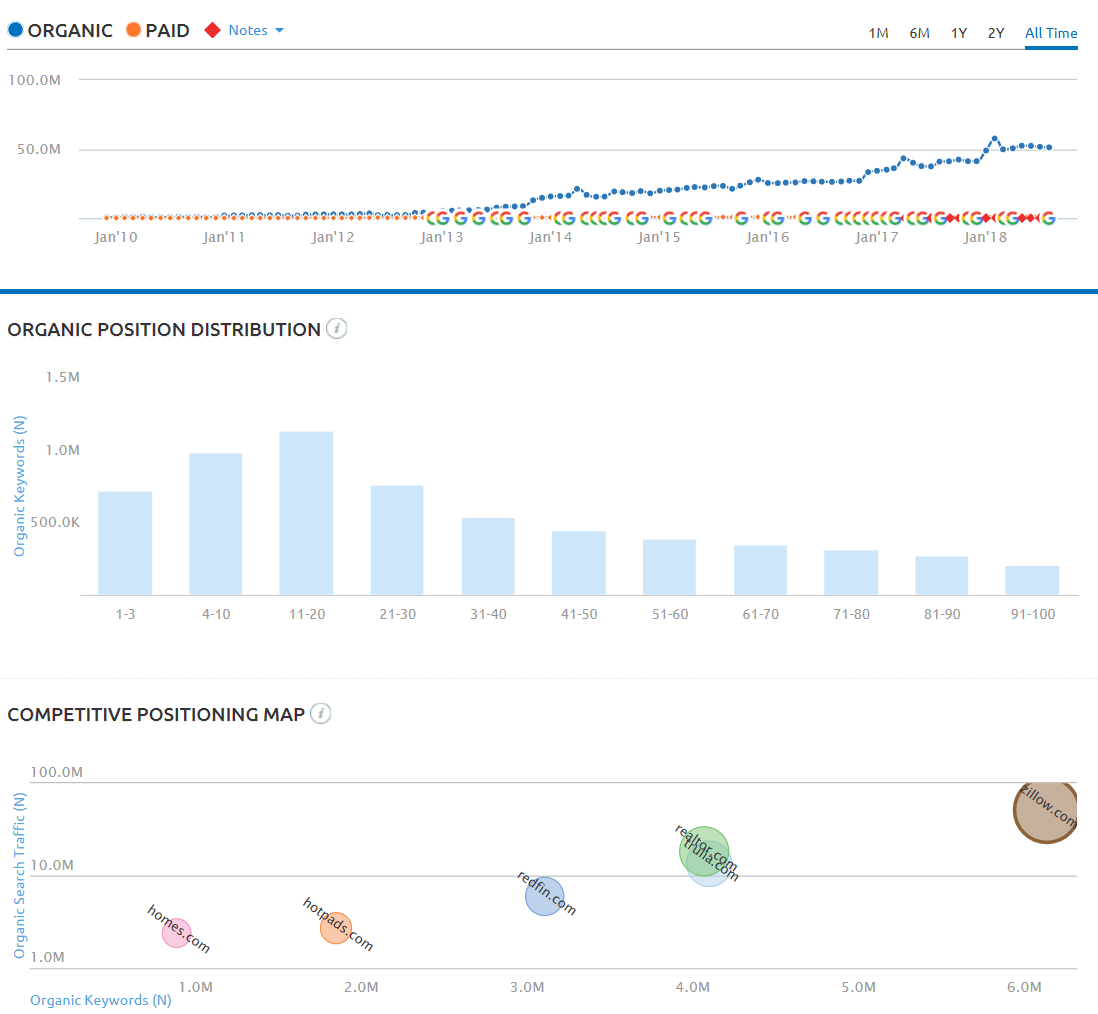Image resolution: width=1098 pixels, height=1014 pixels.
Task: Select the 1Y time range
Action: 959,33
